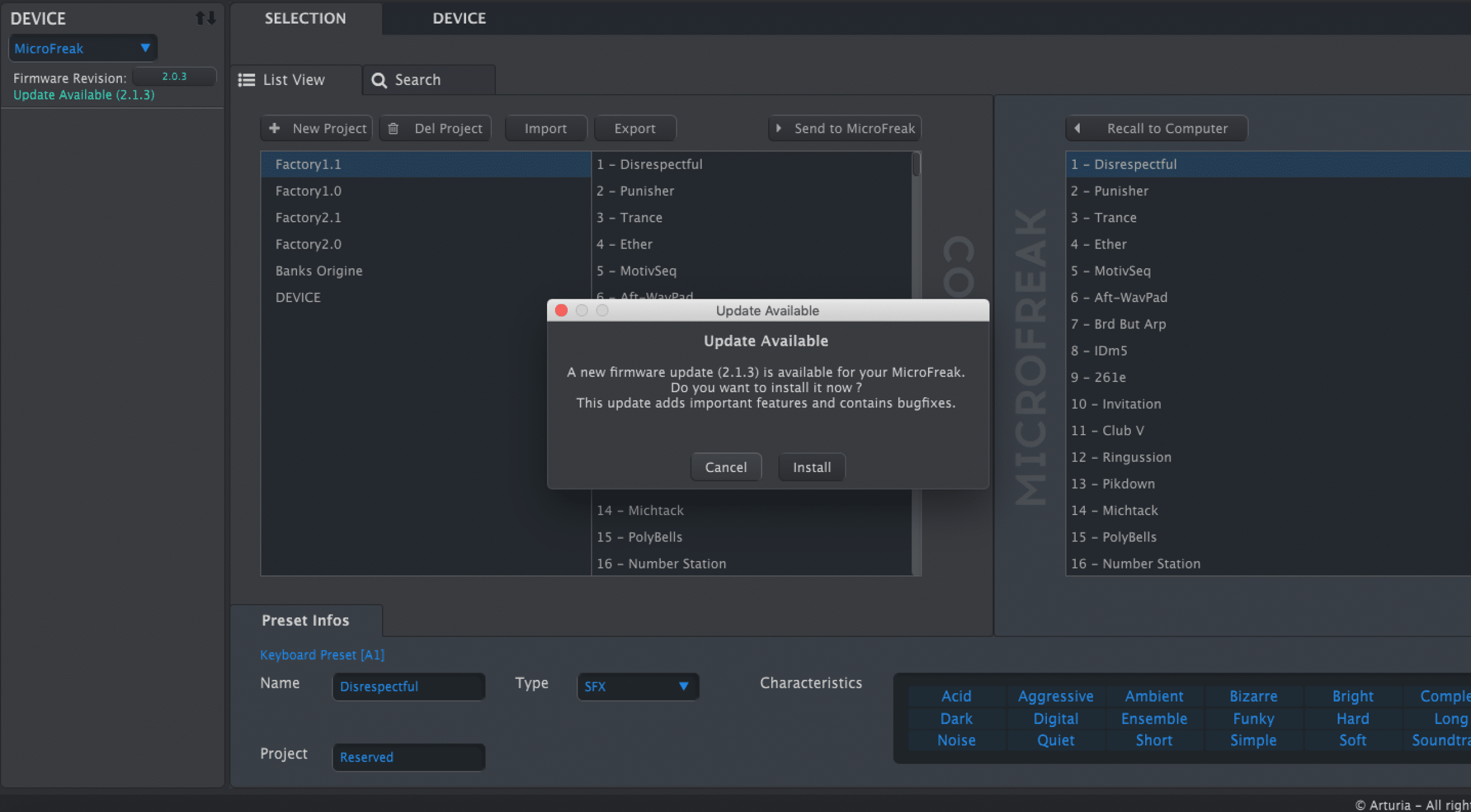Click the Name field containing Disrespectful

408,686
